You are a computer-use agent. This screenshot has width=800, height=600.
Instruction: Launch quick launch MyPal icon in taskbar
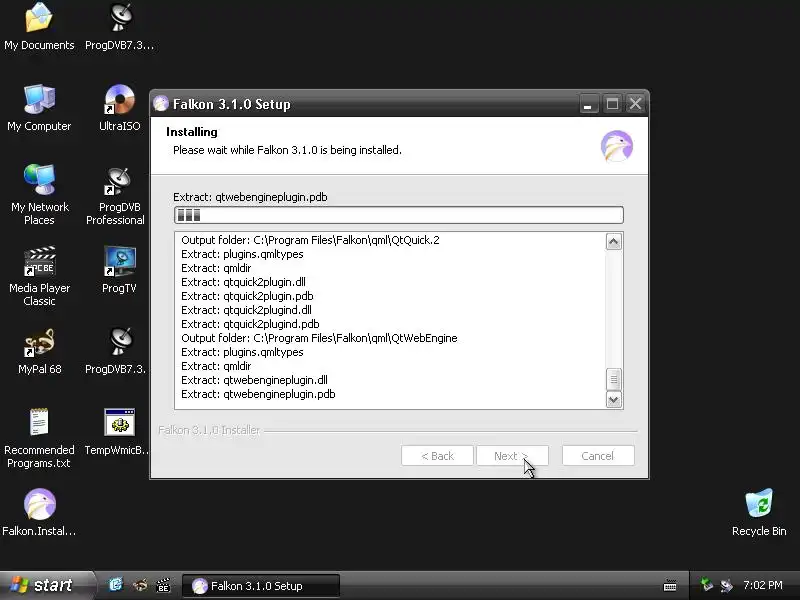point(140,585)
